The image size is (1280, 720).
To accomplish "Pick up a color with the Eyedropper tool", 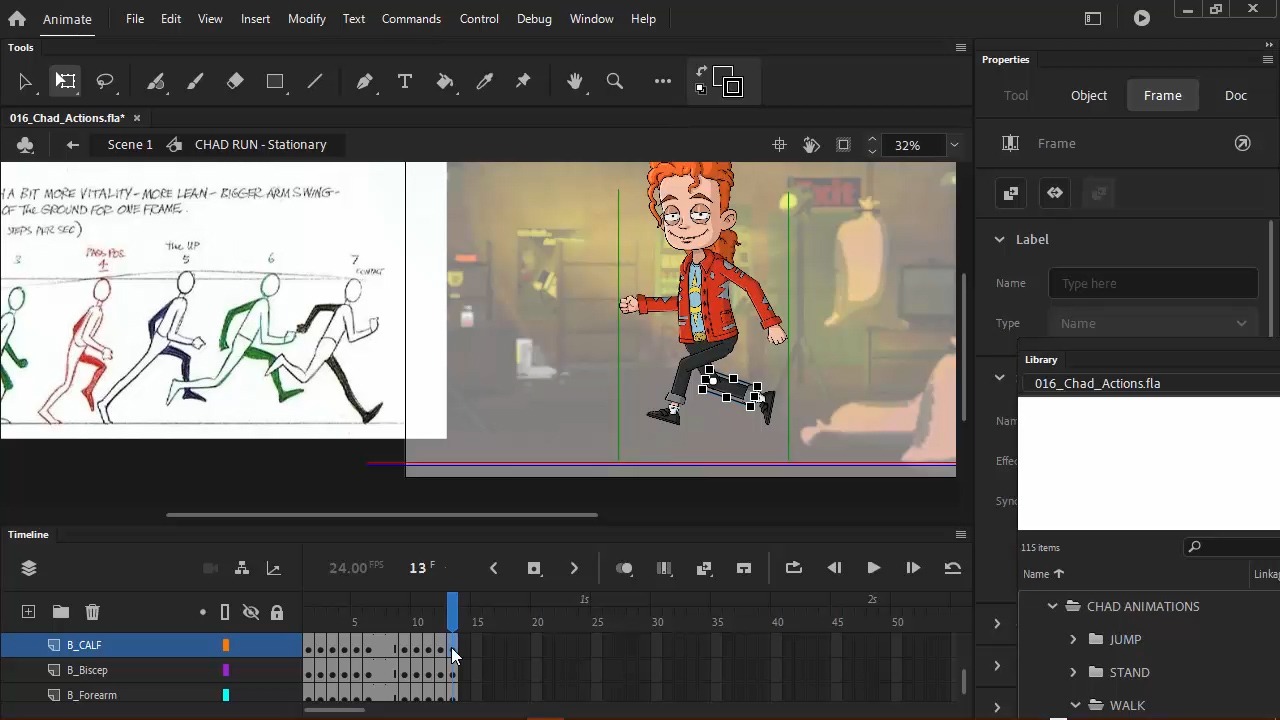I will tap(485, 81).
